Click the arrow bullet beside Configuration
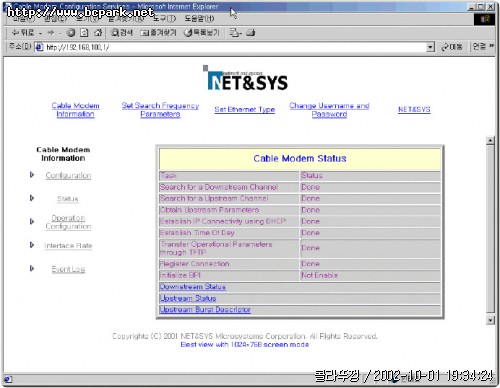Image resolution: width=500 pixels, height=388 pixels. (32, 175)
